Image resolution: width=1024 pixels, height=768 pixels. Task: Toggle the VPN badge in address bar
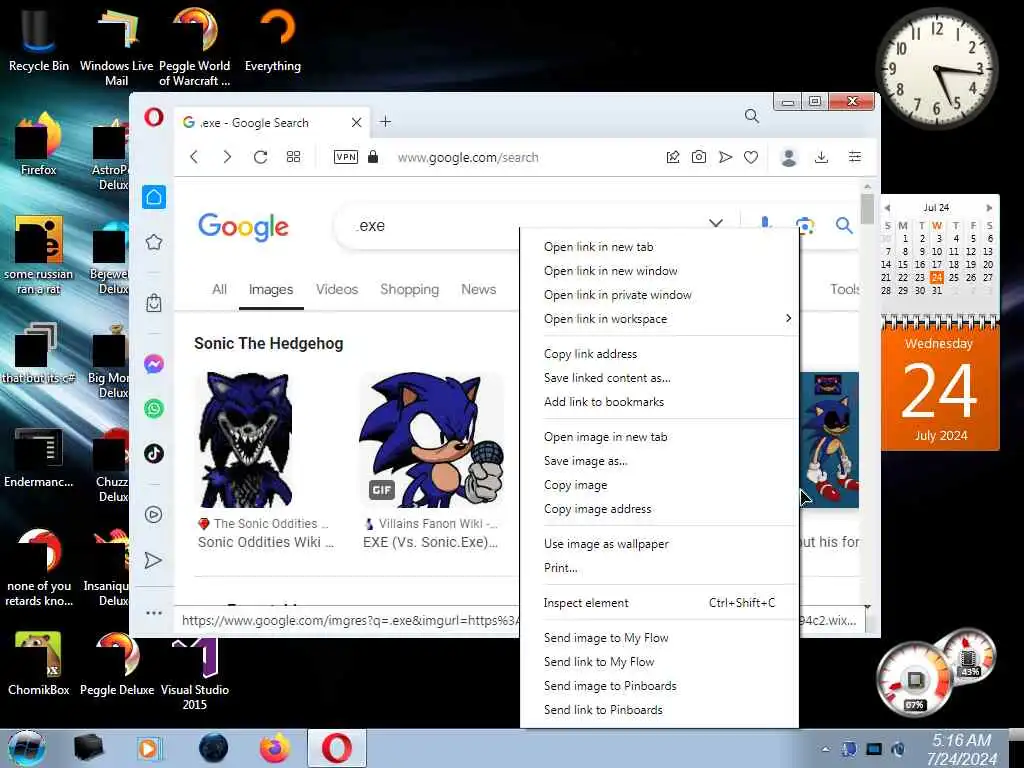(345, 157)
